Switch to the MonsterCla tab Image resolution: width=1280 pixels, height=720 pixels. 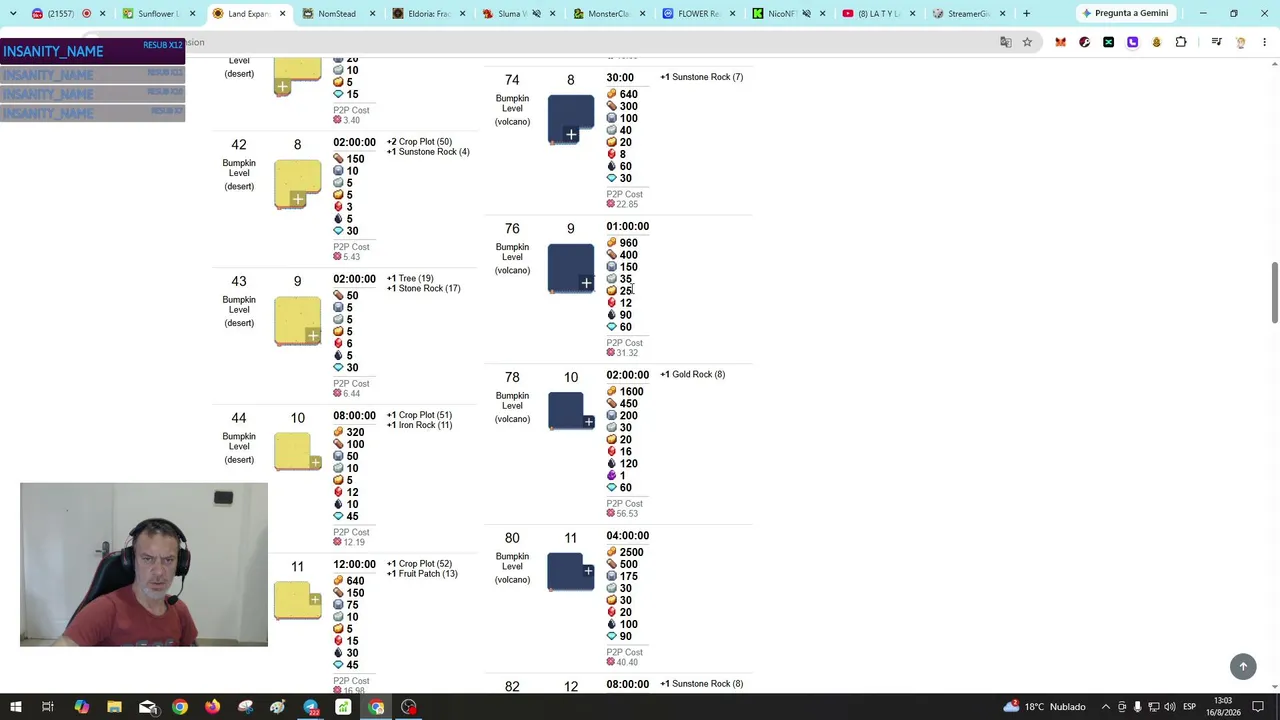[x=608, y=13]
